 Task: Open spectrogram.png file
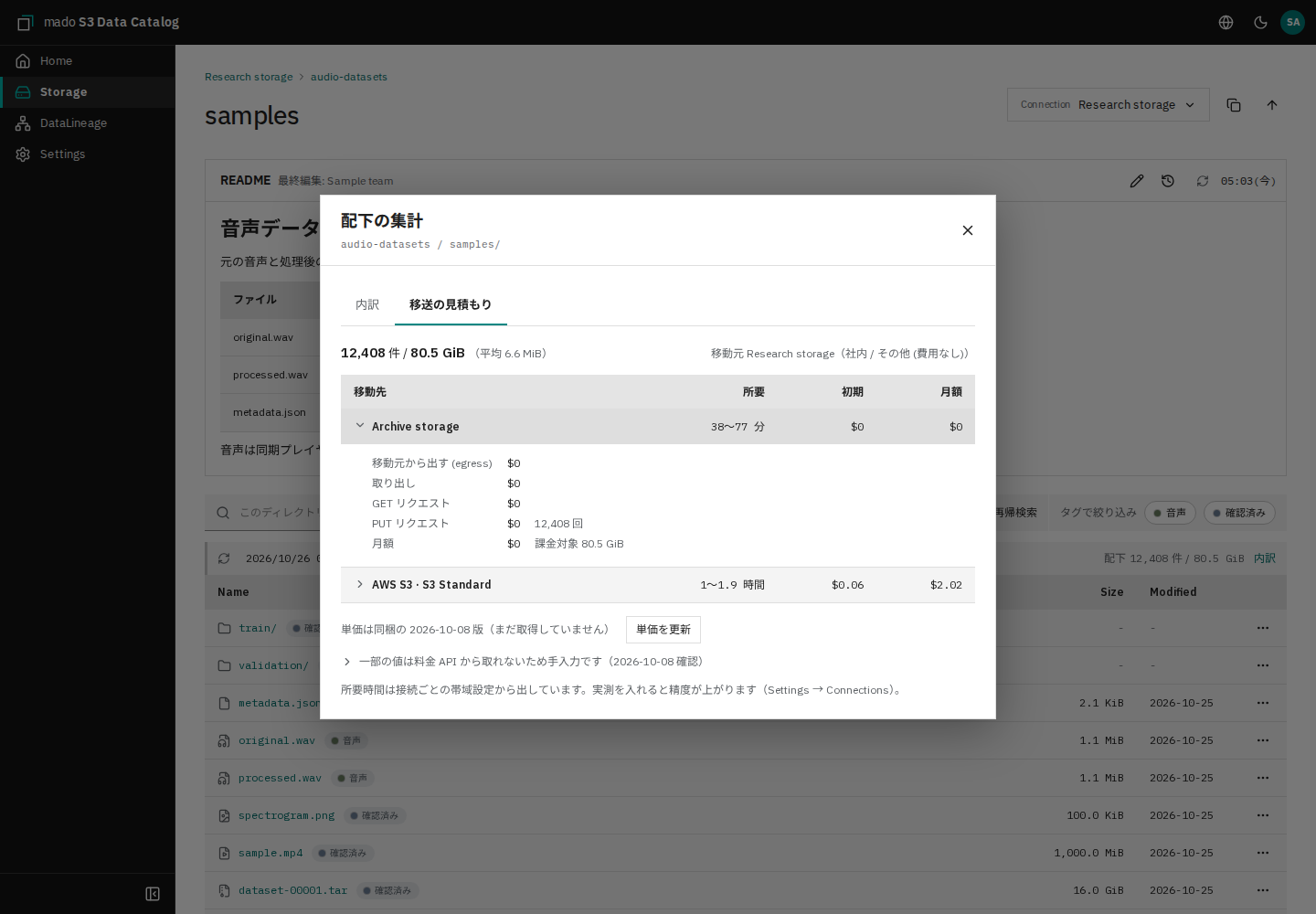tap(286, 816)
